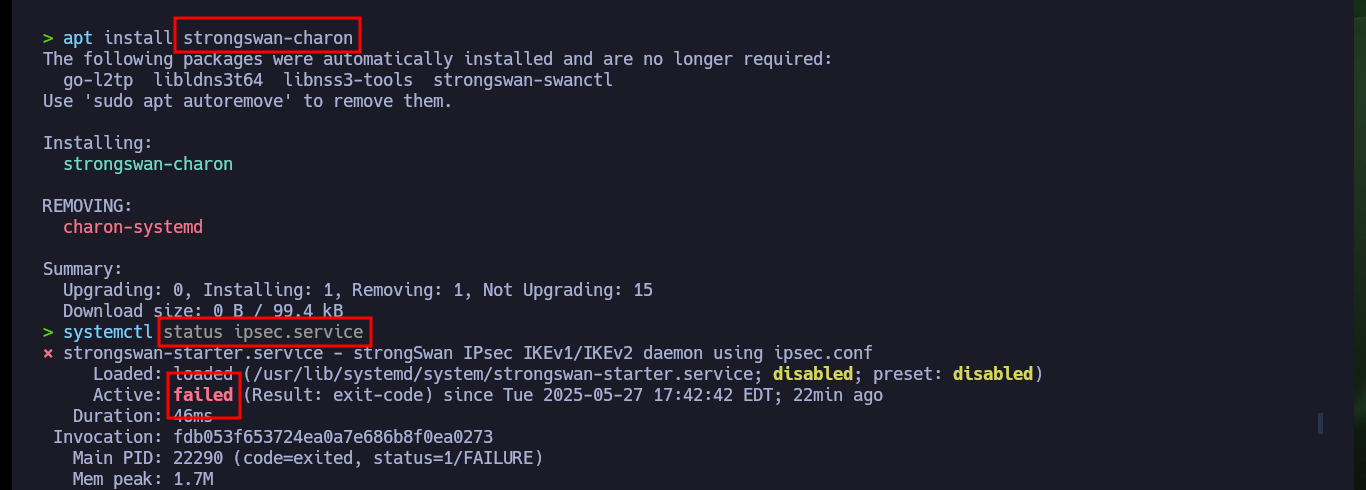1366x490 pixels.
Task: Click the Main PID 22290 value
Action: [x=198, y=458]
